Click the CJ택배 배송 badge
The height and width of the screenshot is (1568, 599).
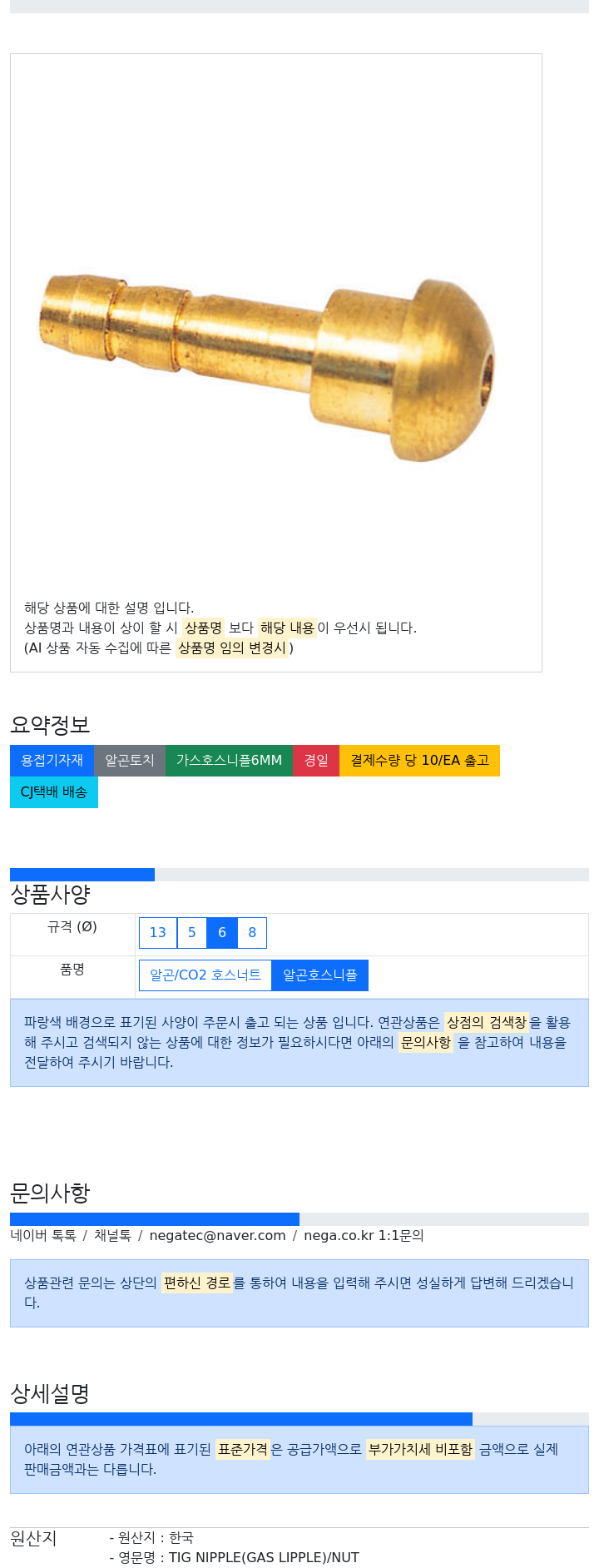(x=54, y=792)
